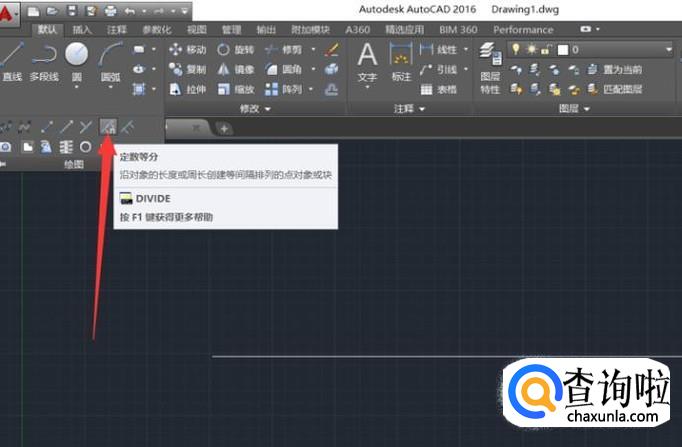Click the Trim (修剪) tool
This screenshot has width=682, height=447.
[x=283, y=50]
